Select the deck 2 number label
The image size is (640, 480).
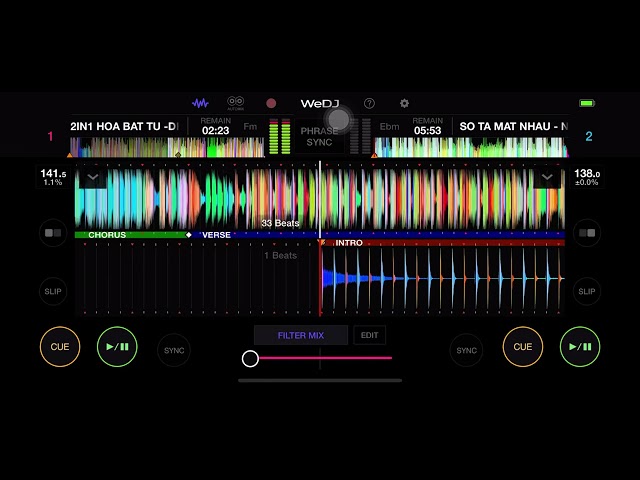point(589,136)
